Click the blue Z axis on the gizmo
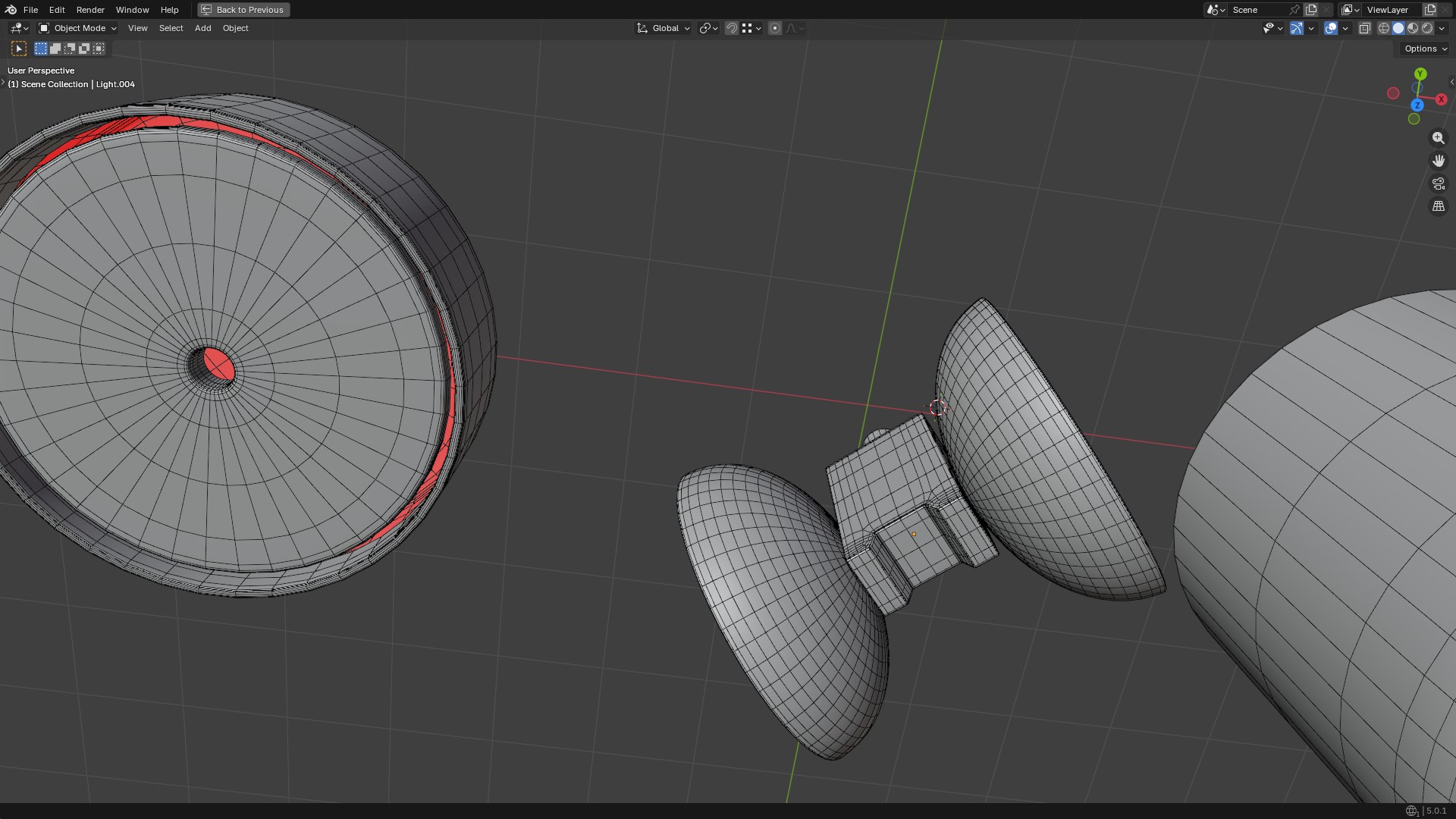The height and width of the screenshot is (819, 1456). point(1417,105)
